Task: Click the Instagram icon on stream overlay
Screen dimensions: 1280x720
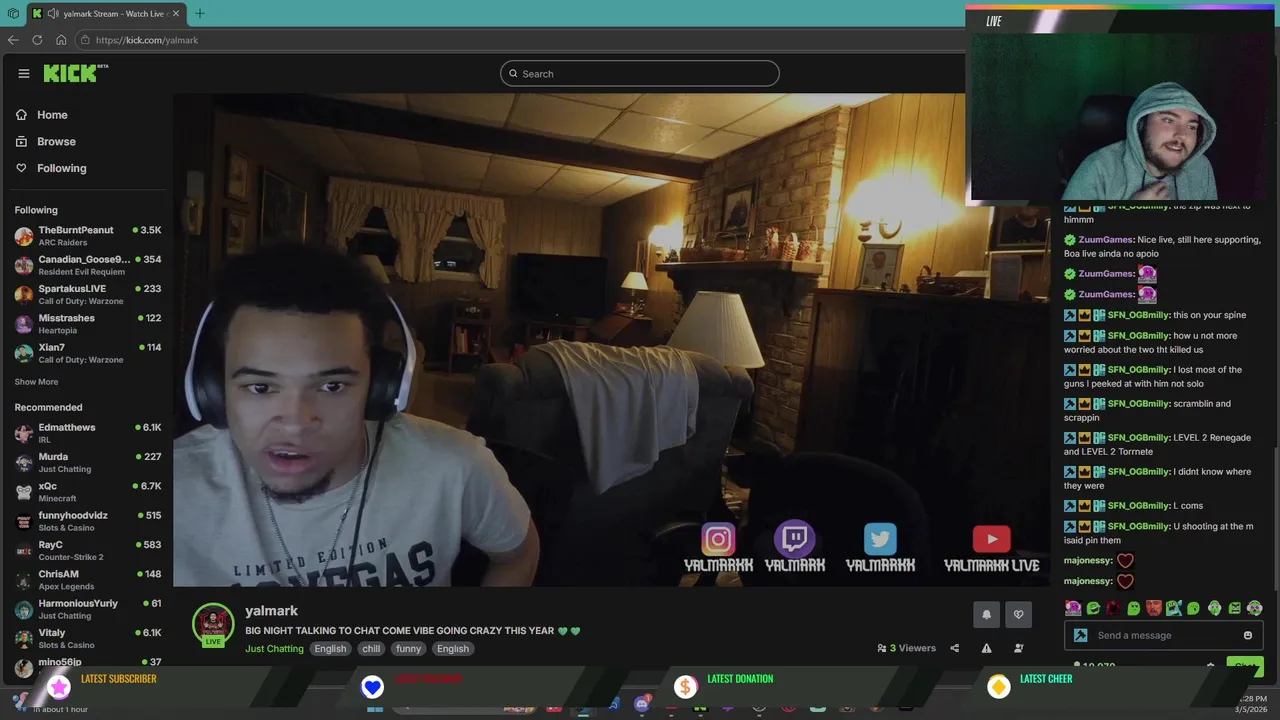Action: [718, 540]
